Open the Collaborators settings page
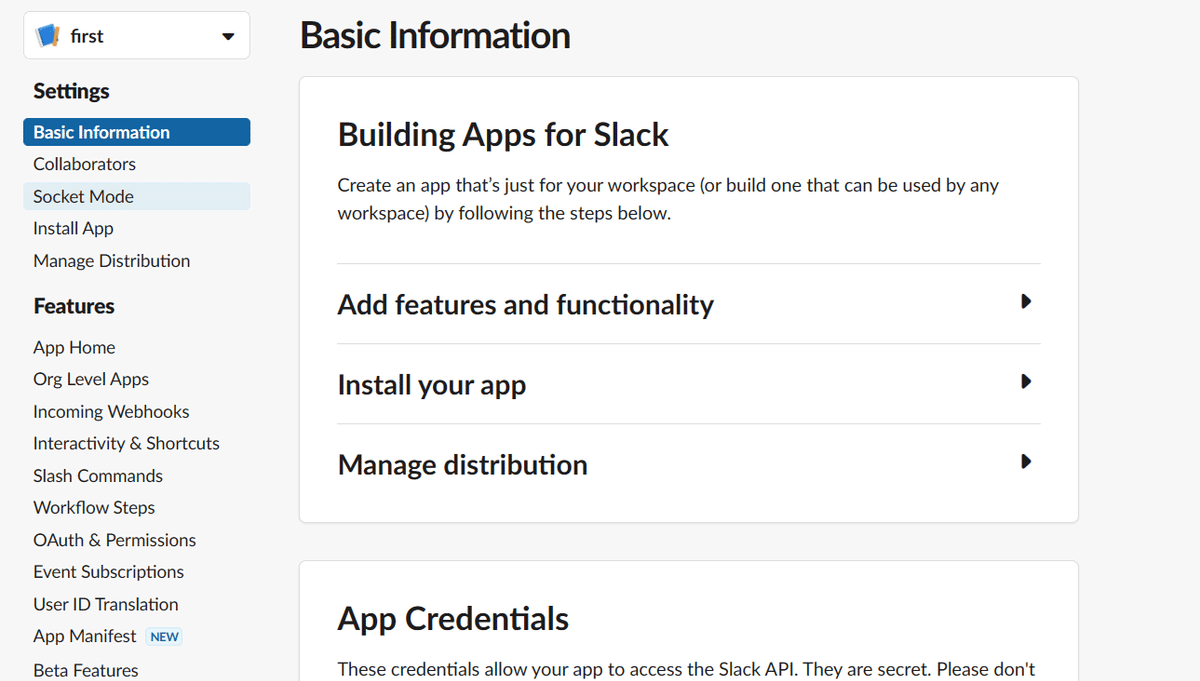 coord(84,164)
